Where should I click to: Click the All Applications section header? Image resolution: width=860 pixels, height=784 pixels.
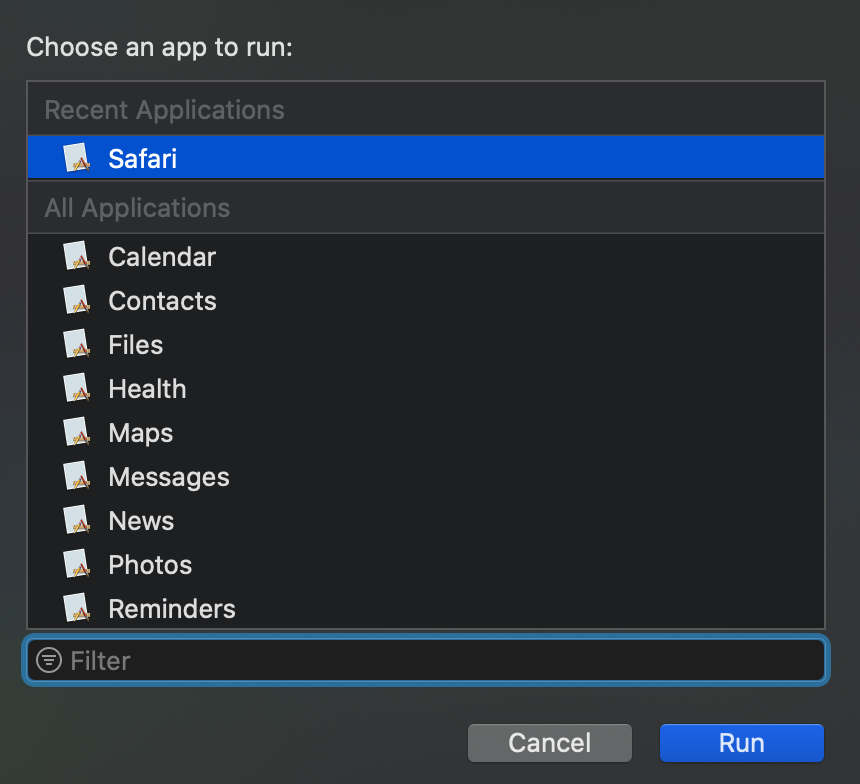tap(426, 207)
